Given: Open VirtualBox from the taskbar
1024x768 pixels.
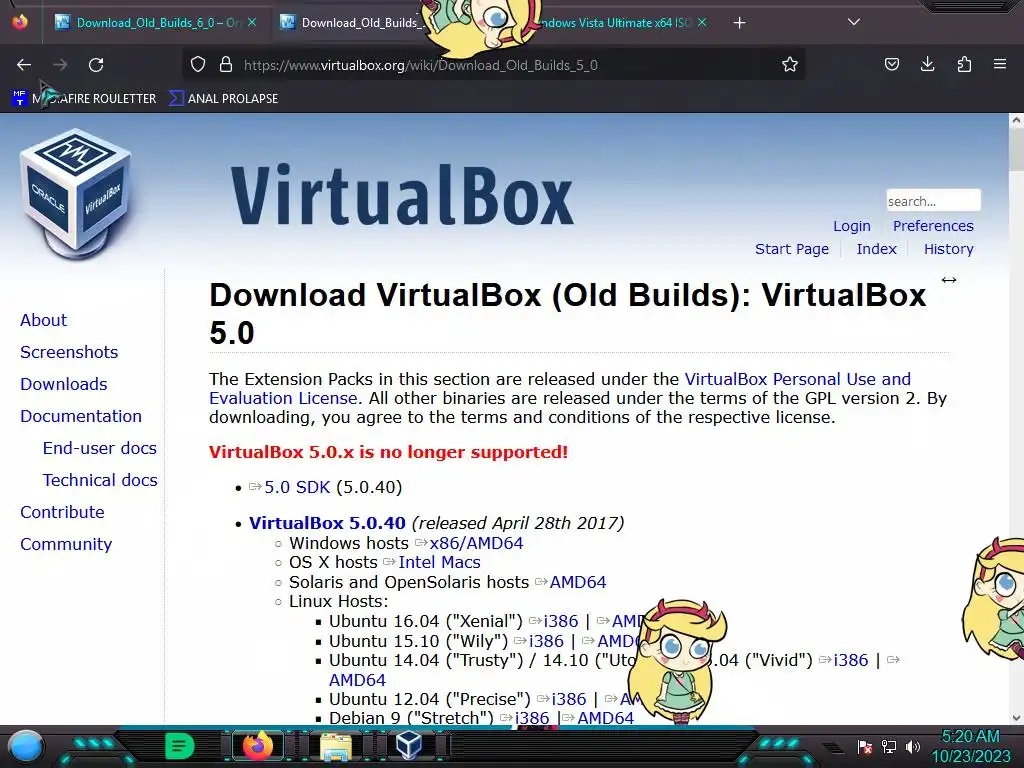Looking at the screenshot, I should tap(409, 746).
